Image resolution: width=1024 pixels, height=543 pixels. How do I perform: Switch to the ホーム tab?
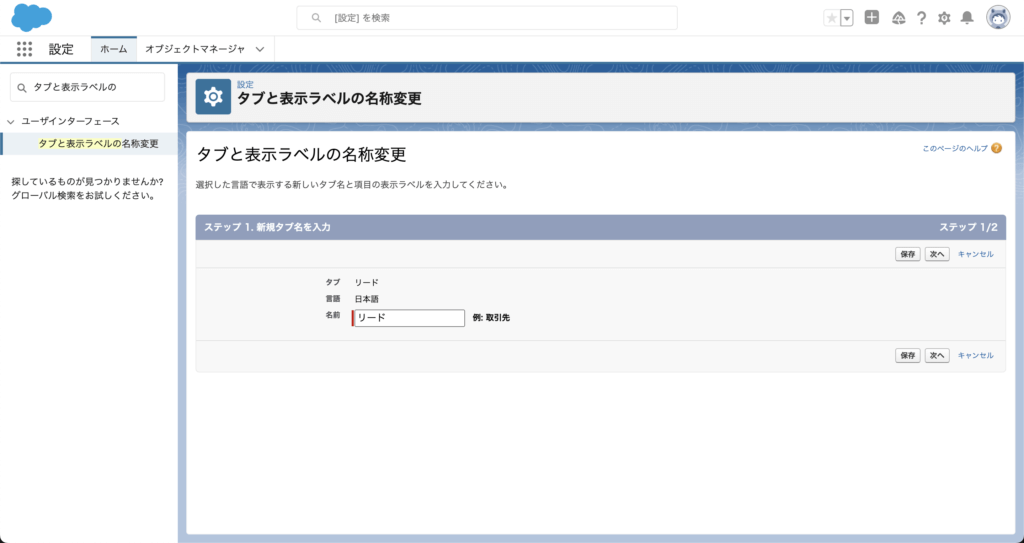(114, 49)
